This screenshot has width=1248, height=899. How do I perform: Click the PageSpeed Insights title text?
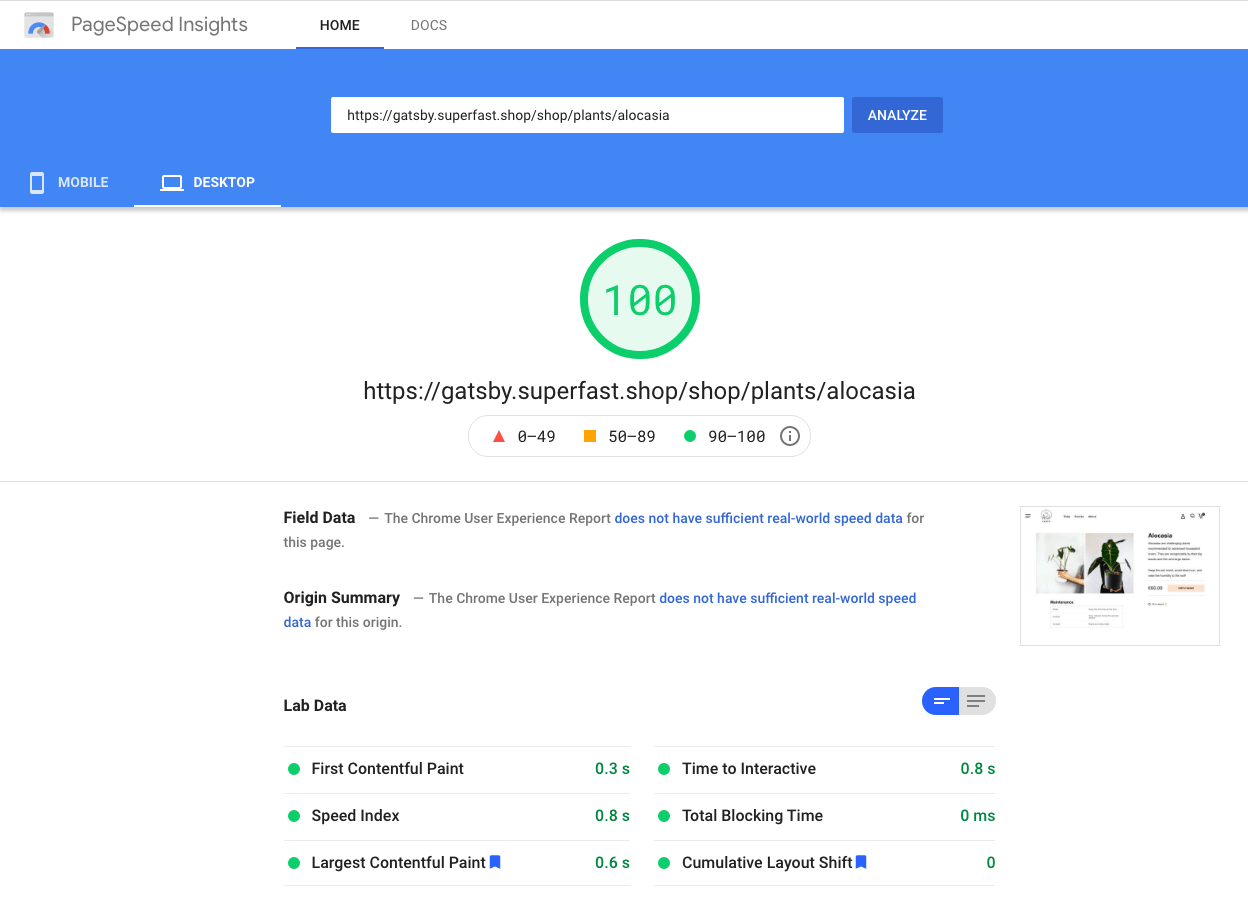tap(159, 25)
